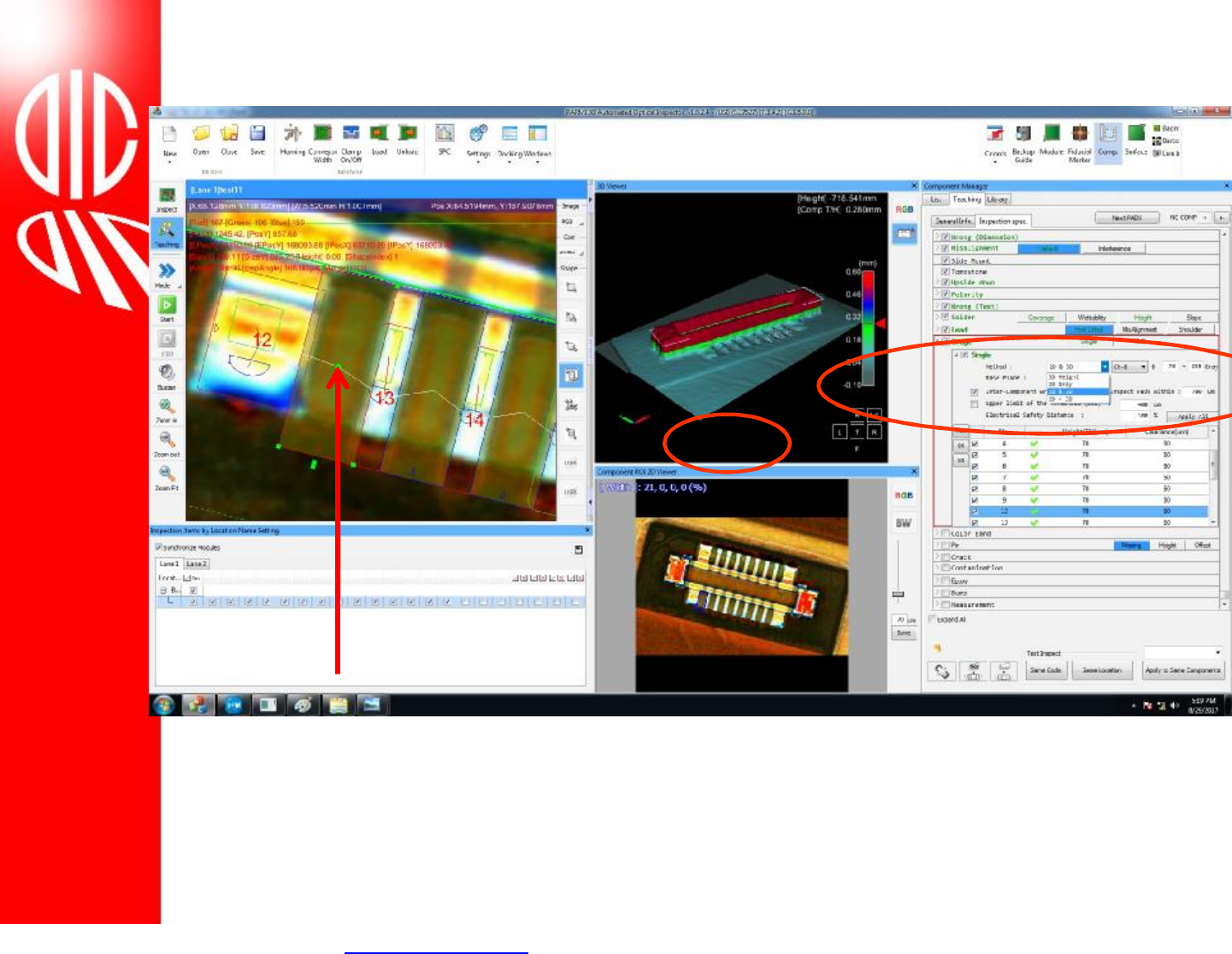Zoom in on the board image

167,409
